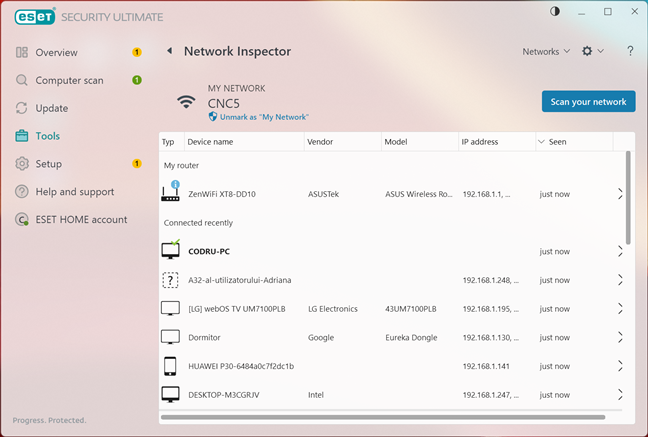
Task: Sort by Seen column header
Action: click(x=574, y=142)
